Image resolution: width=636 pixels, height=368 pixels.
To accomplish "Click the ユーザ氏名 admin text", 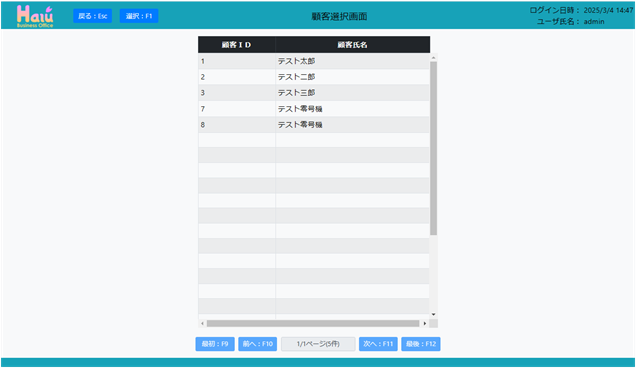I will 571,22.
